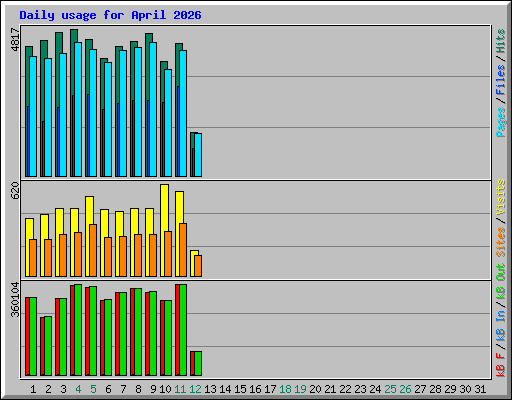Click green day 11 axis label
512x400 pixels.
tap(180, 389)
